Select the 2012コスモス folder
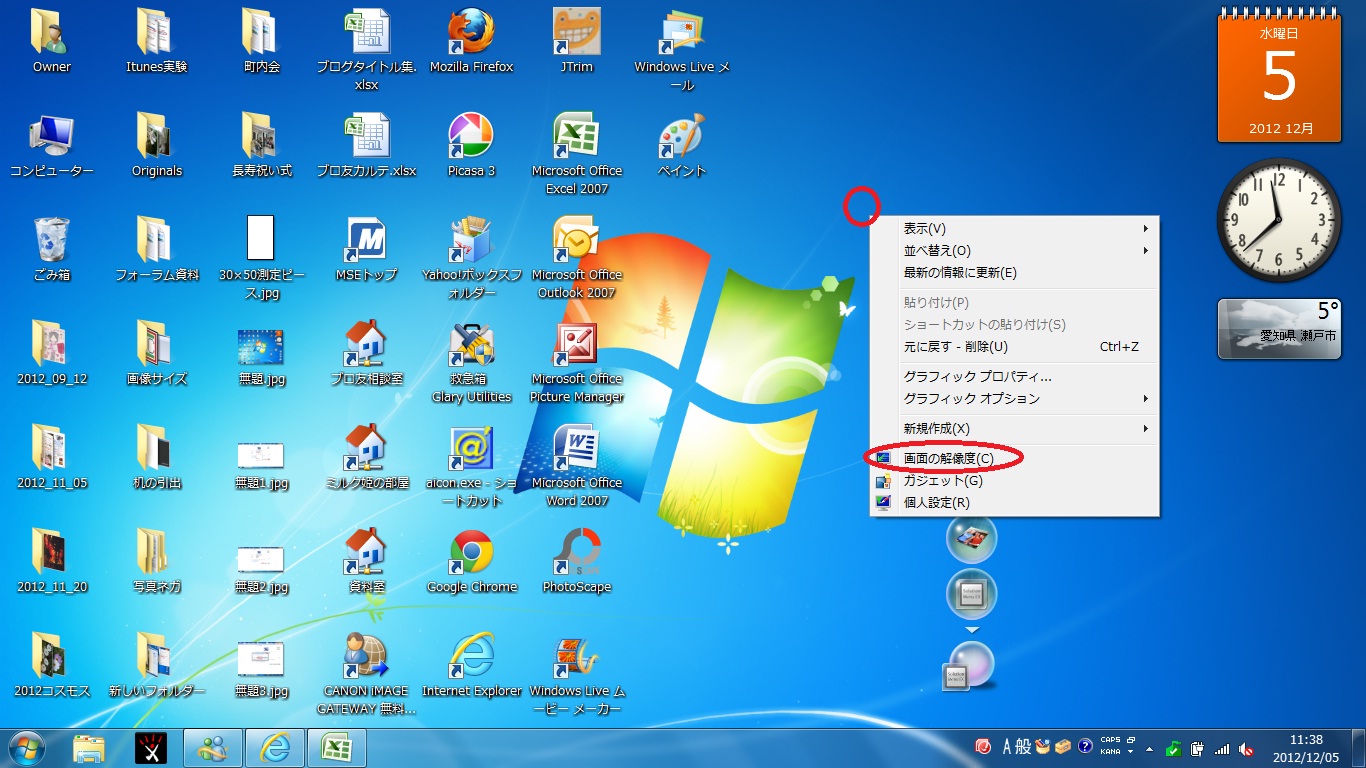1366x768 pixels. click(52, 666)
